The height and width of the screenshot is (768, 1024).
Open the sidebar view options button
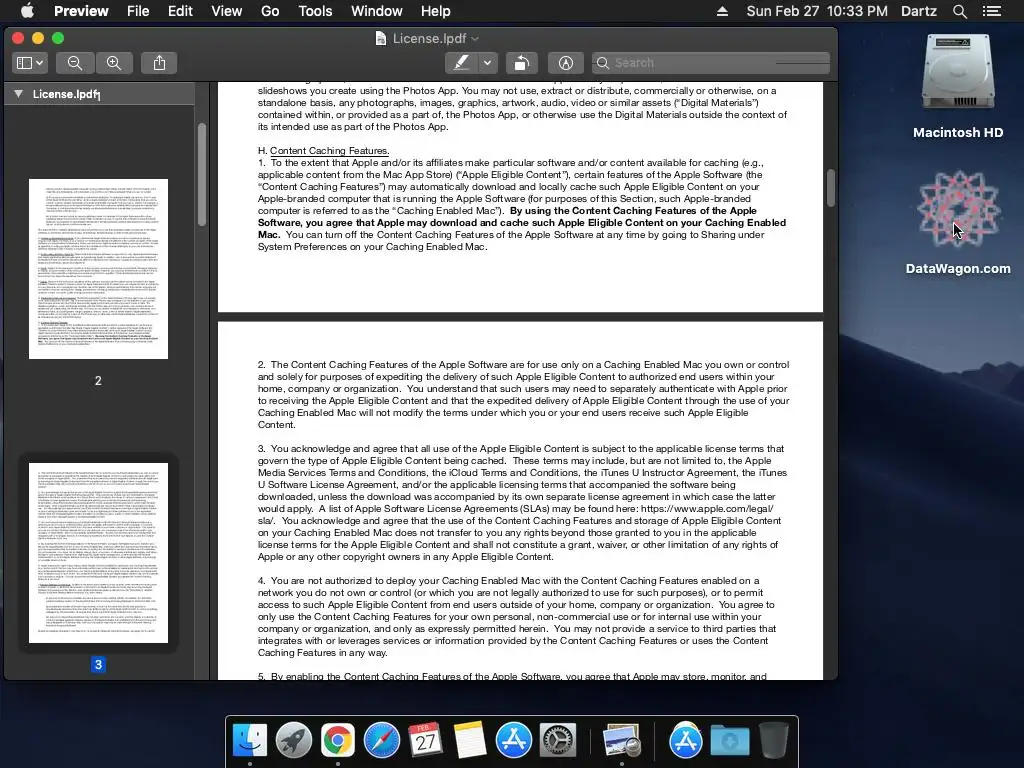29,63
